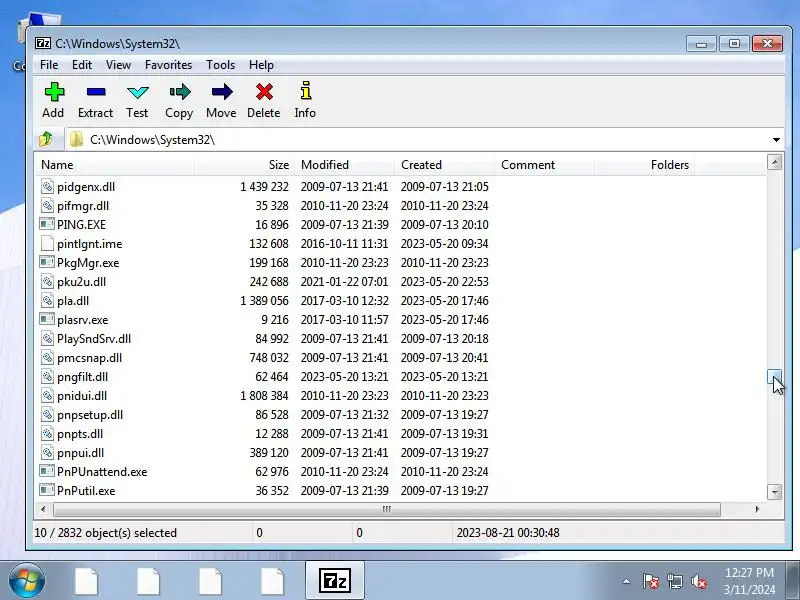The height and width of the screenshot is (600, 800).
Task: Expand the address path dropdown
Action: tap(776, 139)
